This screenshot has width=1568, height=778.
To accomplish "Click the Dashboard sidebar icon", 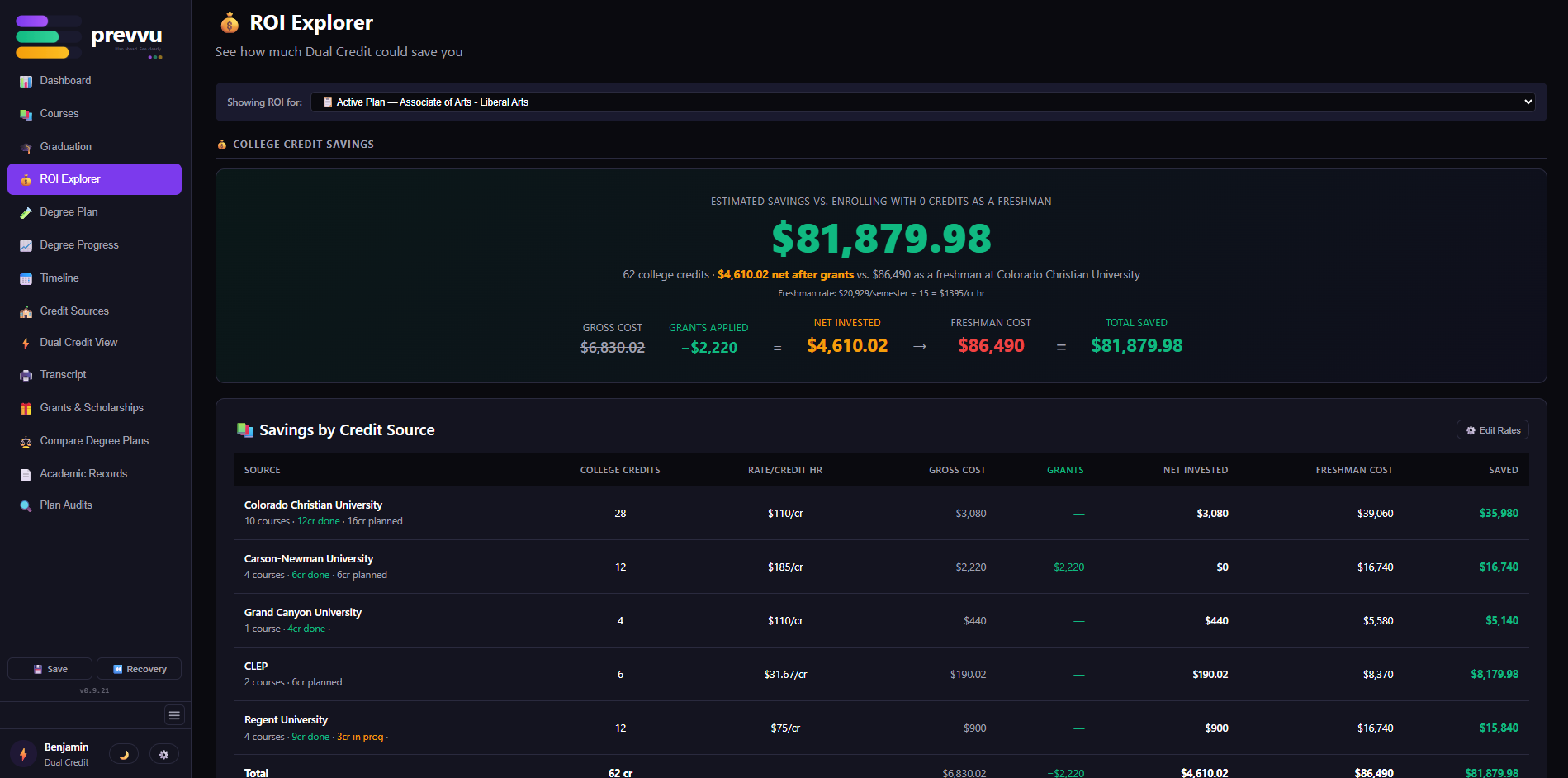I will (26, 81).
